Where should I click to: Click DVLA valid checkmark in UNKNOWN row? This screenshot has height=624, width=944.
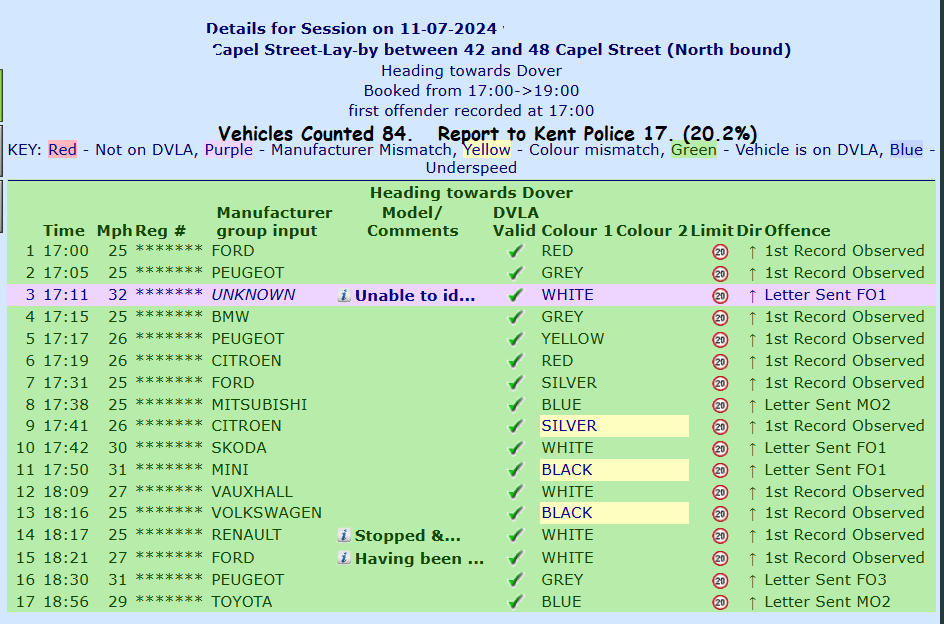tap(515, 295)
